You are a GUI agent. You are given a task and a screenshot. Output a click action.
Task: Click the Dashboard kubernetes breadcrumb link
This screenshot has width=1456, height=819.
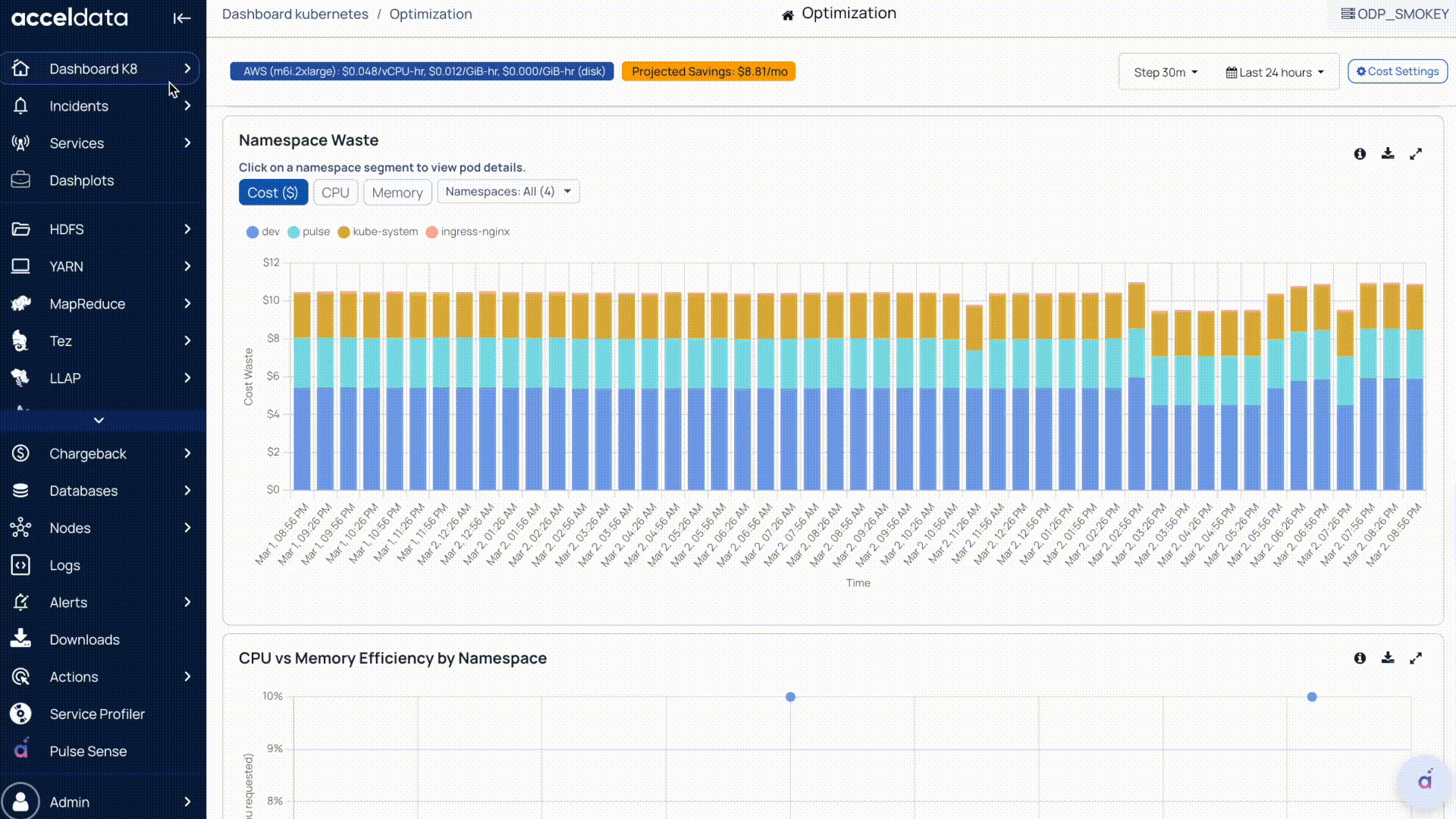(295, 14)
